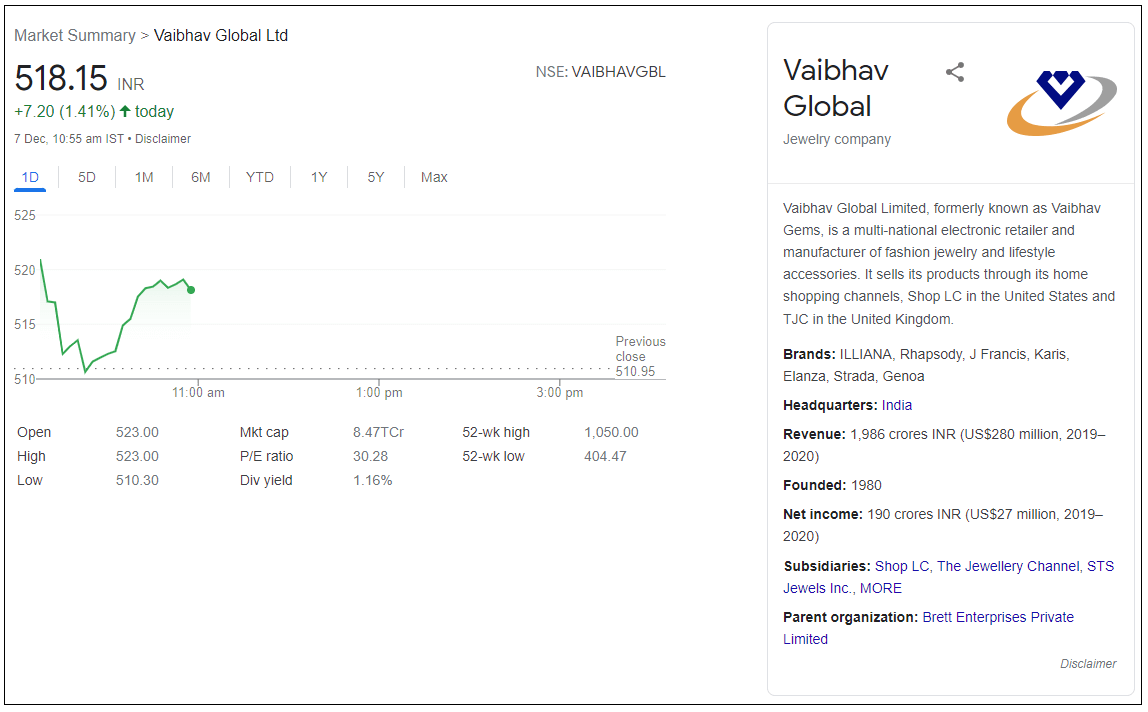Image resolution: width=1148 pixels, height=712 pixels.
Task: Click the Founded: 1980 line
Action: tap(832, 485)
